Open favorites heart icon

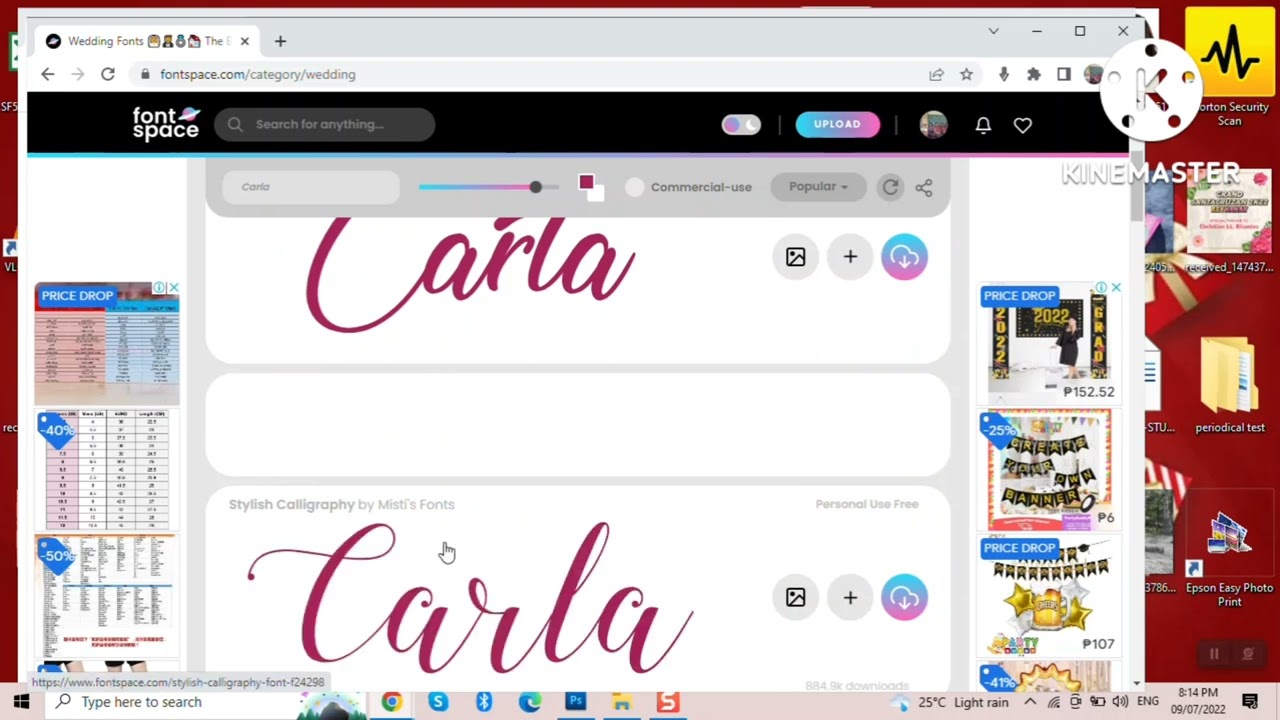(1022, 125)
